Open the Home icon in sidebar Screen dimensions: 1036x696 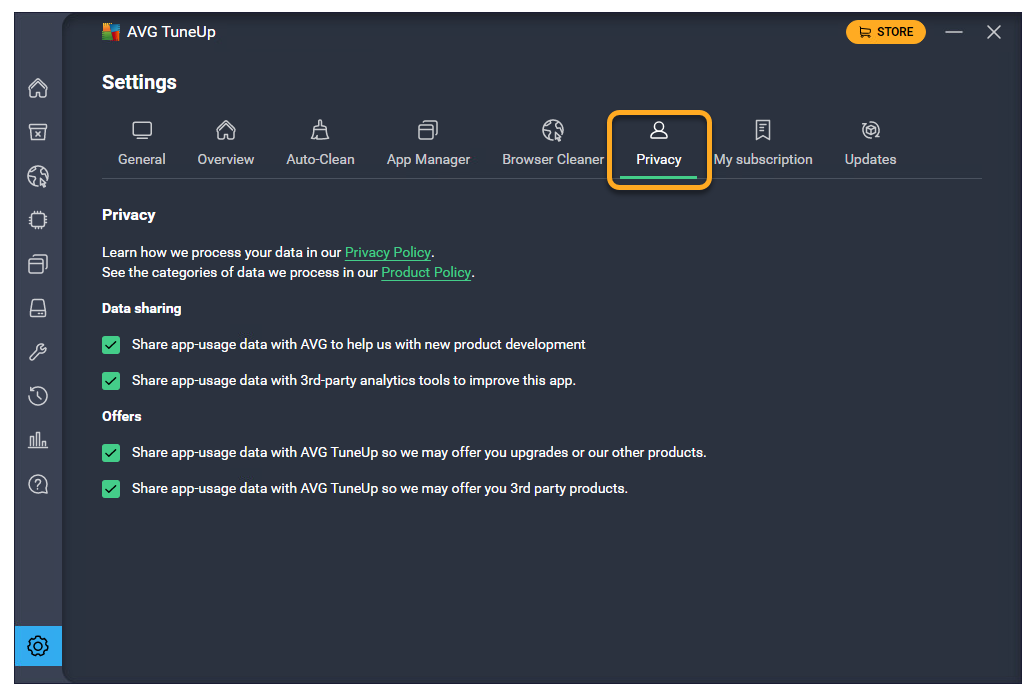coord(38,88)
